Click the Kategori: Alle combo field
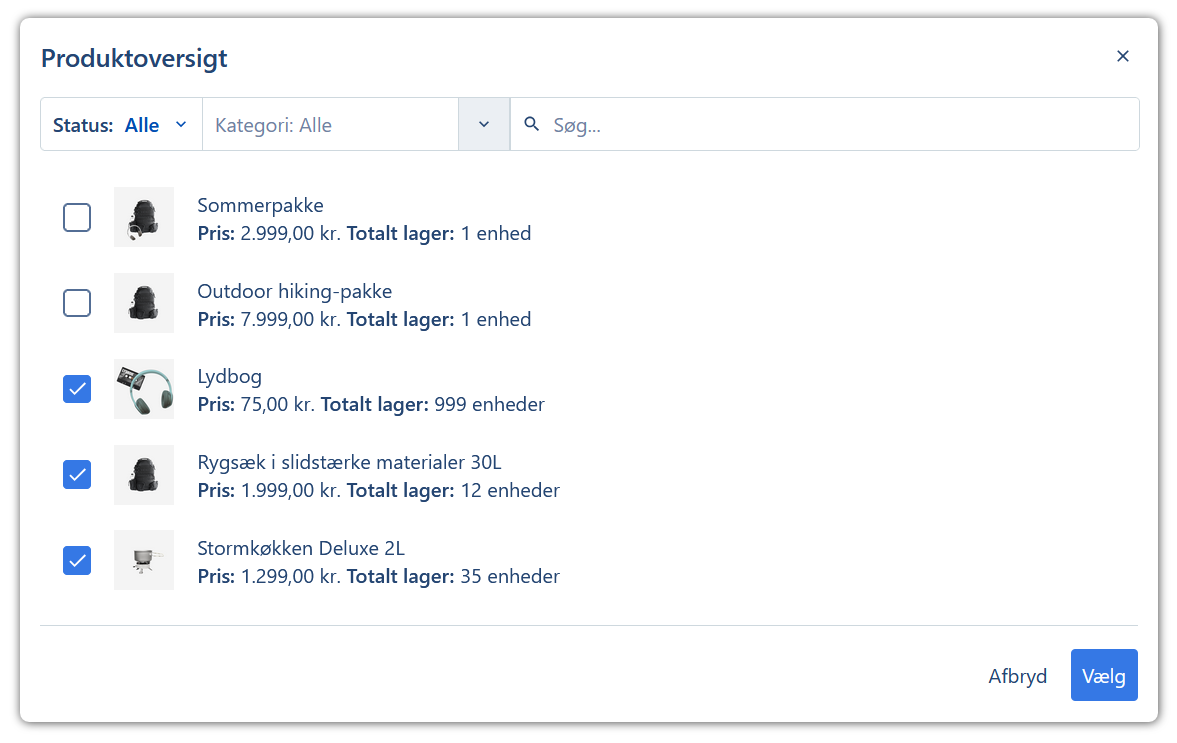This screenshot has width=1177, height=743. click(330, 125)
